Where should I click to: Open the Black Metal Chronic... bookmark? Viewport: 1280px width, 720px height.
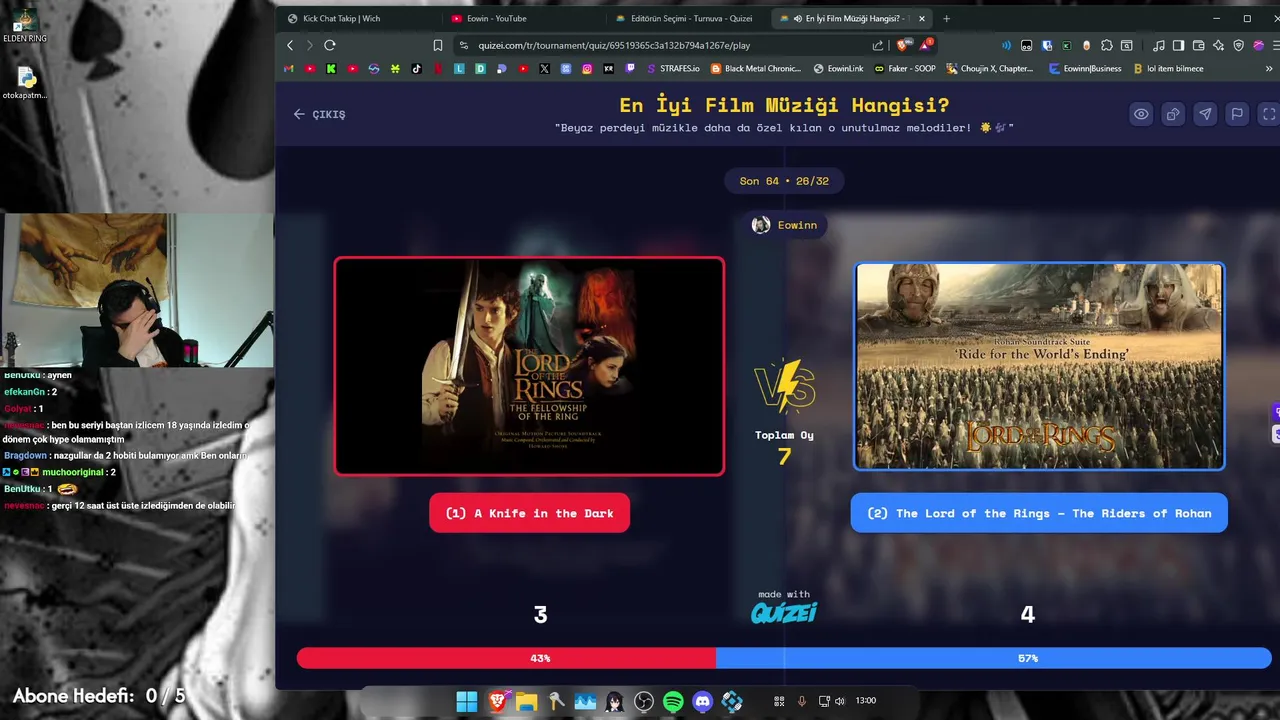pyautogui.click(x=756, y=69)
